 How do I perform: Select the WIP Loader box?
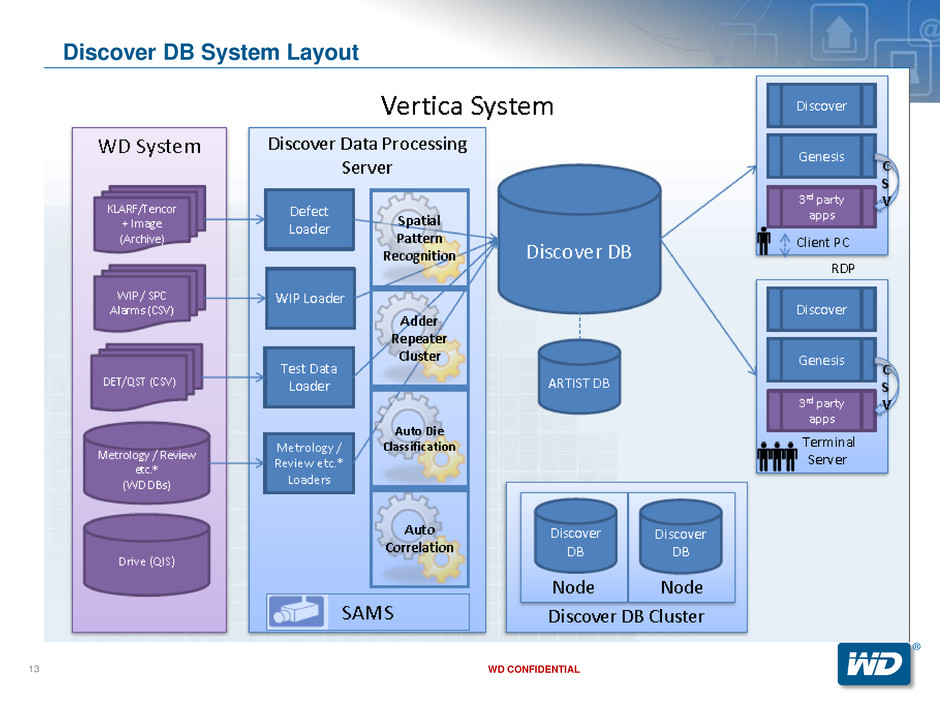309,298
